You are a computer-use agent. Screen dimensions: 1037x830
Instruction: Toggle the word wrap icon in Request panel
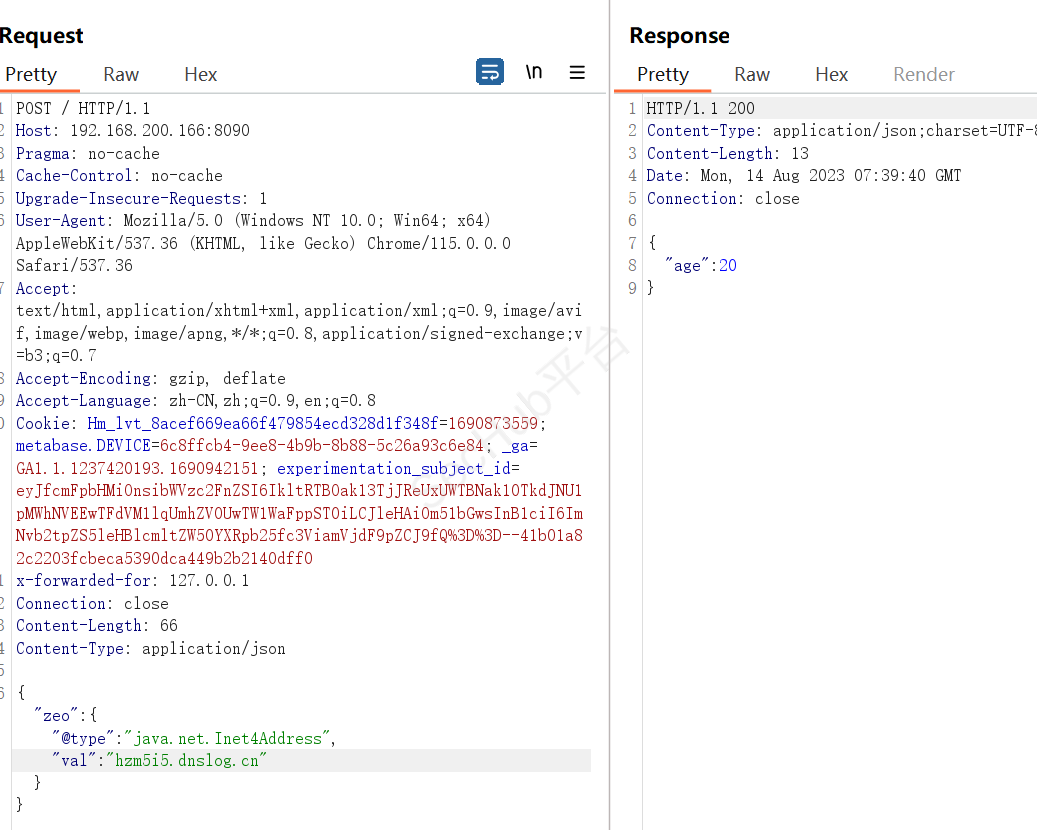[490, 72]
